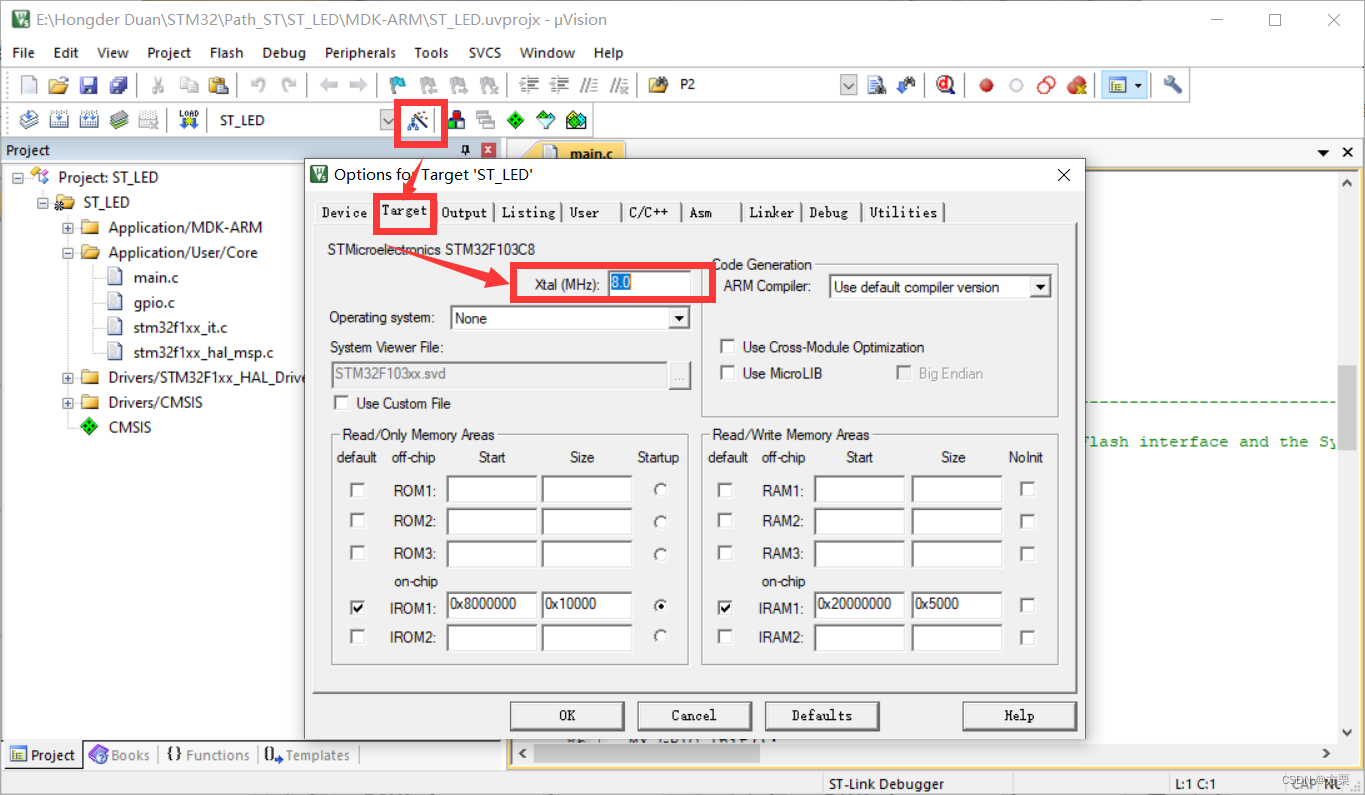Image resolution: width=1365 pixels, height=795 pixels.
Task: Select the IROM1 Startup radio button
Action: (659, 606)
